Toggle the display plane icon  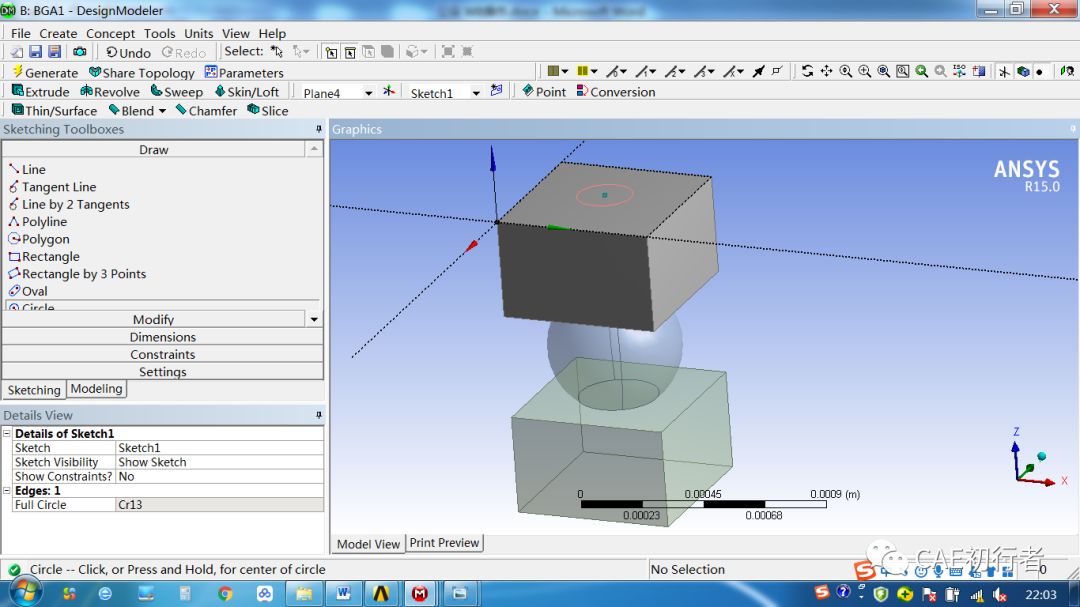coord(1004,71)
